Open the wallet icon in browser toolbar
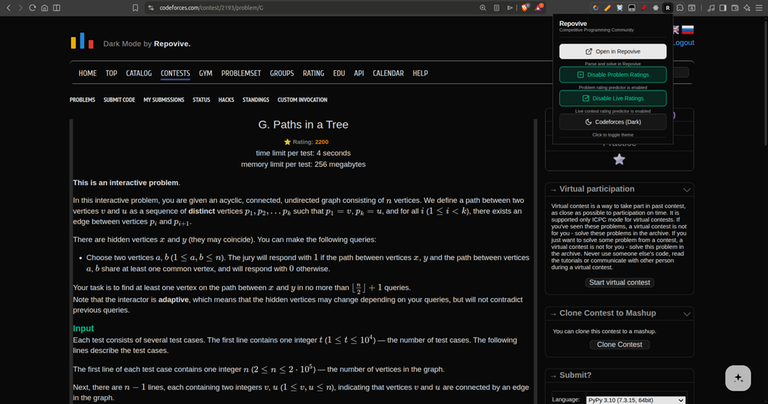The height and width of the screenshot is (404, 768). tap(735, 8)
